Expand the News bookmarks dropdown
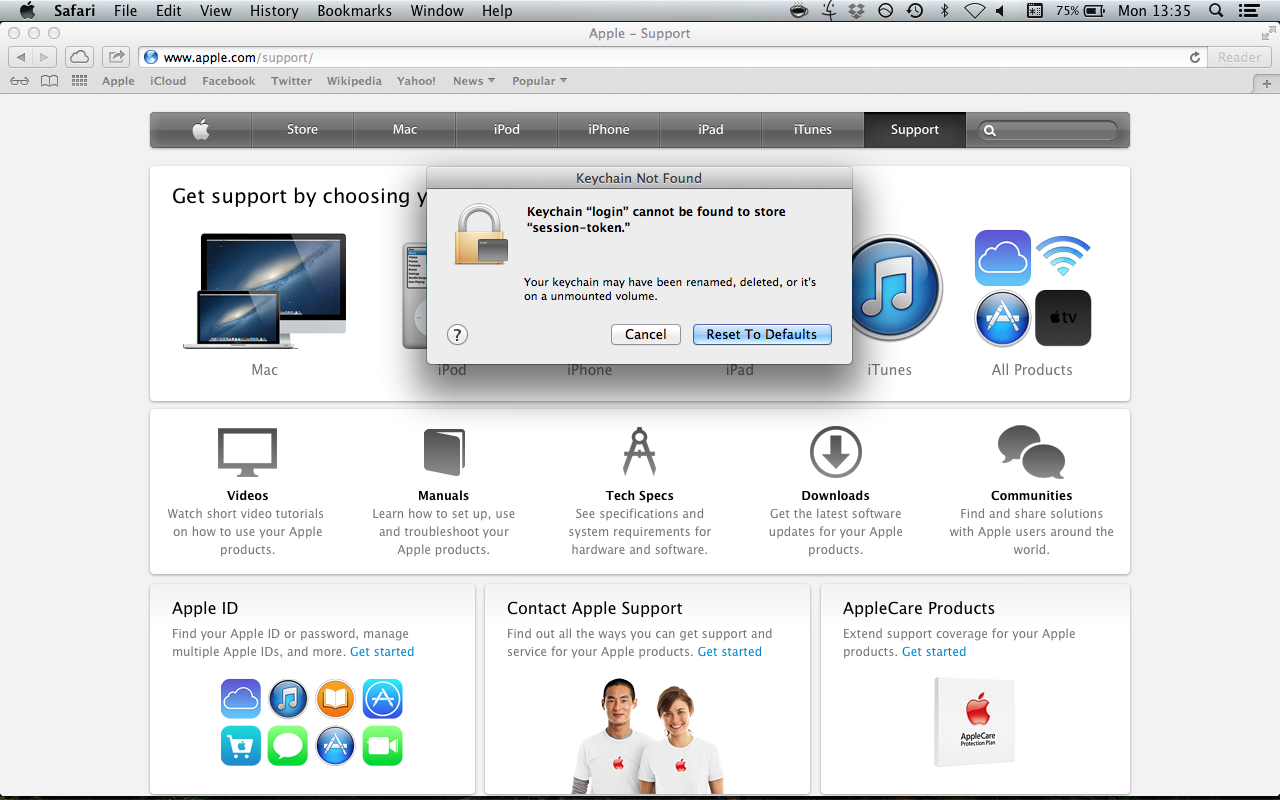Screen dimensions: 1280x800 pos(473,80)
